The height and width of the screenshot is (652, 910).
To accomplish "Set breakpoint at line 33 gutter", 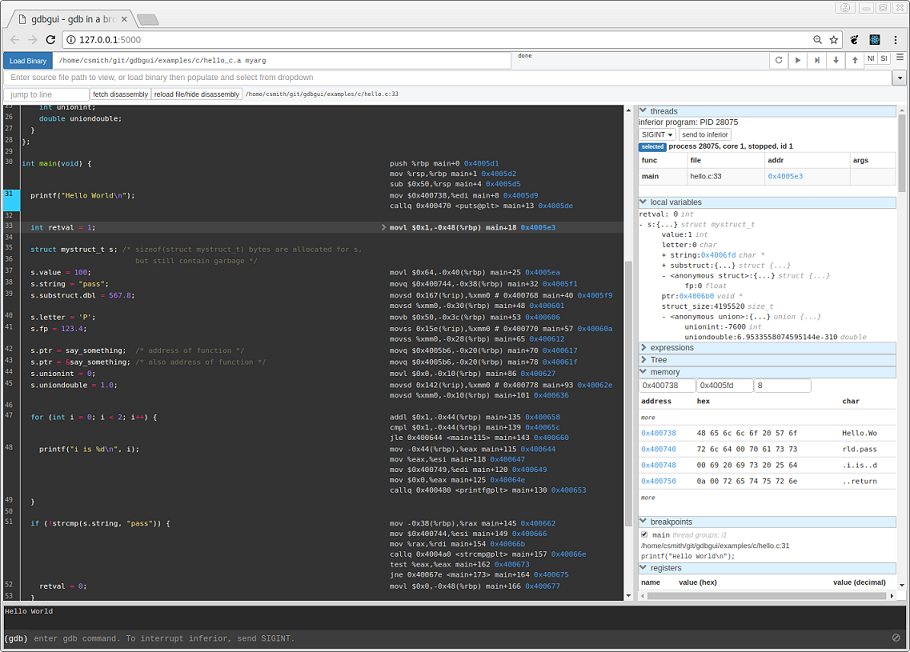I will tap(12, 227).
